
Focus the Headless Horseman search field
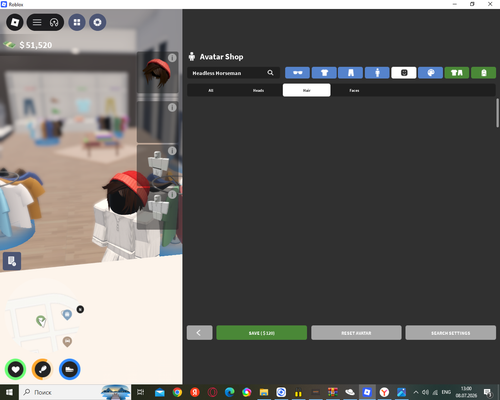(233, 73)
